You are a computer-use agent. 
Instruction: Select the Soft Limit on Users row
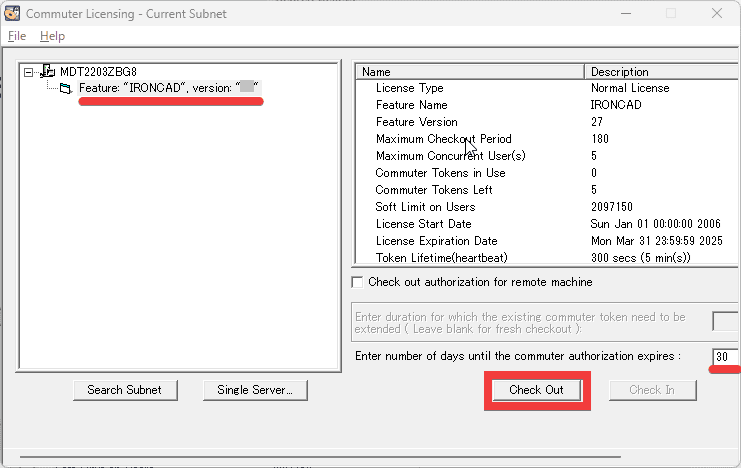tap(547, 207)
